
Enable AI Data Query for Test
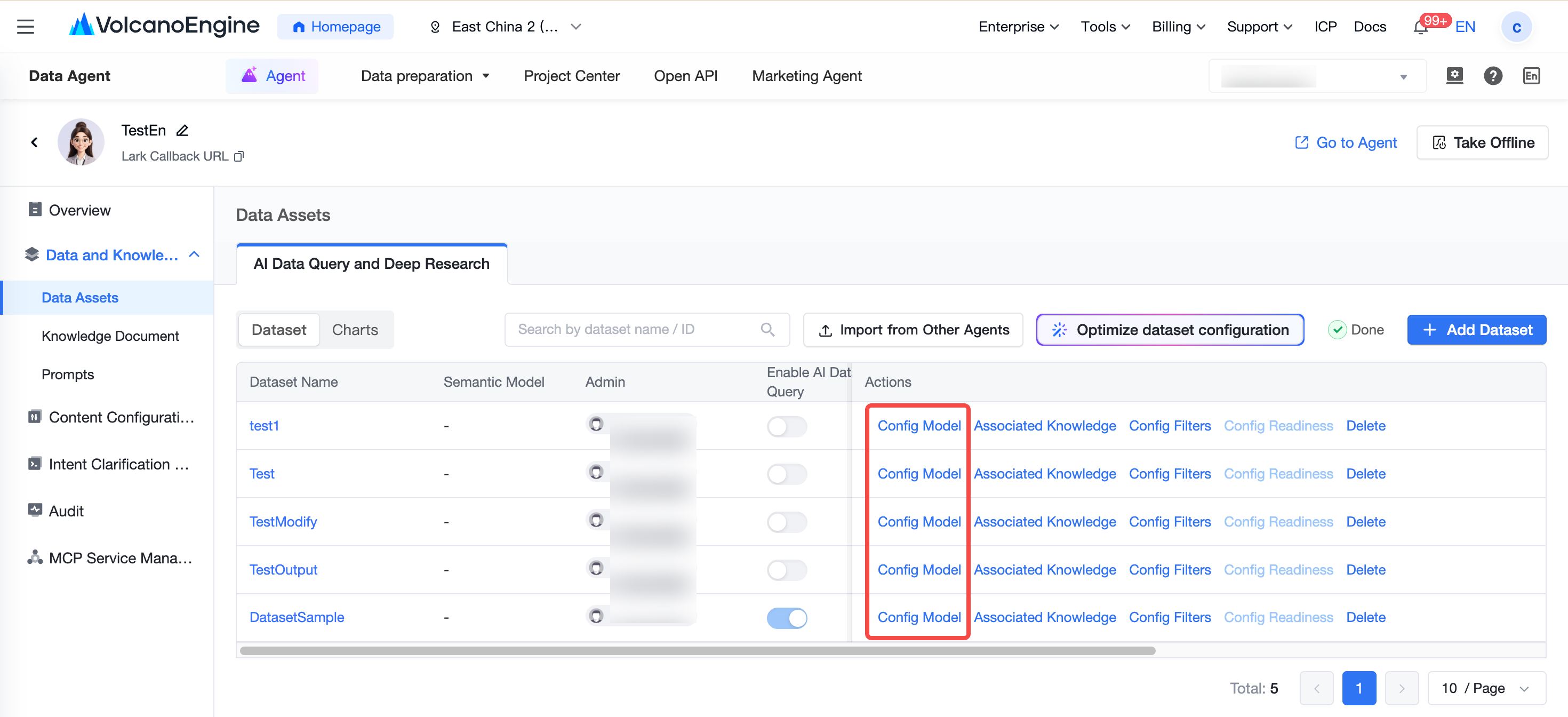point(787,474)
